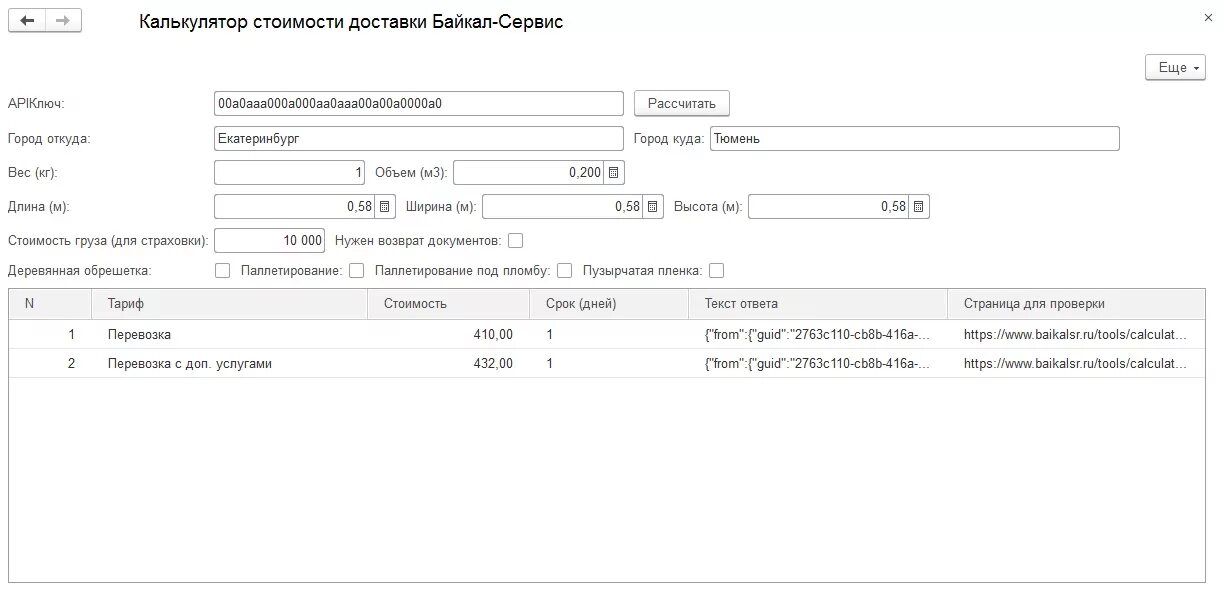Image resolution: width=1224 pixels, height=590 pixels.
Task: Go forward with the right arrow button
Action: tap(64, 21)
